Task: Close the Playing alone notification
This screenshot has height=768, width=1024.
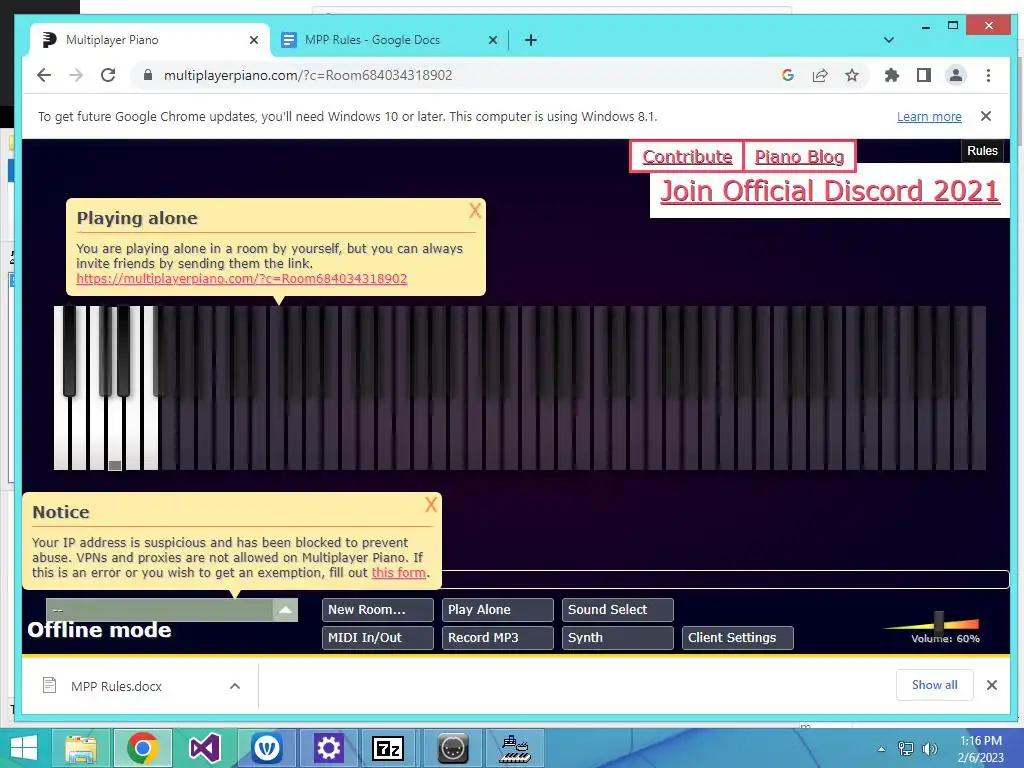Action: pyautogui.click(x=475, y=210)
